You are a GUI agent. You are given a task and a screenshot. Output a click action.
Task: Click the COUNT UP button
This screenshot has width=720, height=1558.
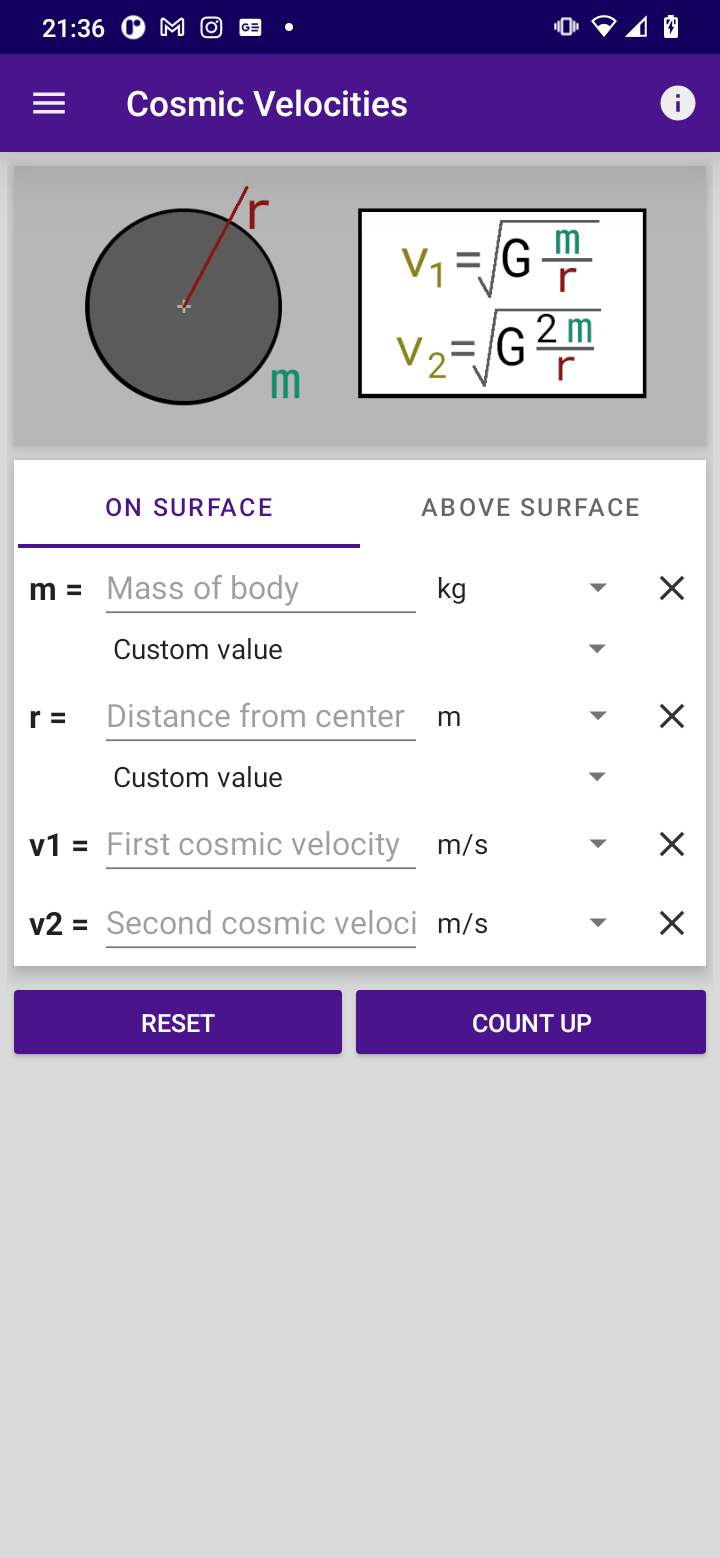pyautogui.click(x=531, y=1022)
